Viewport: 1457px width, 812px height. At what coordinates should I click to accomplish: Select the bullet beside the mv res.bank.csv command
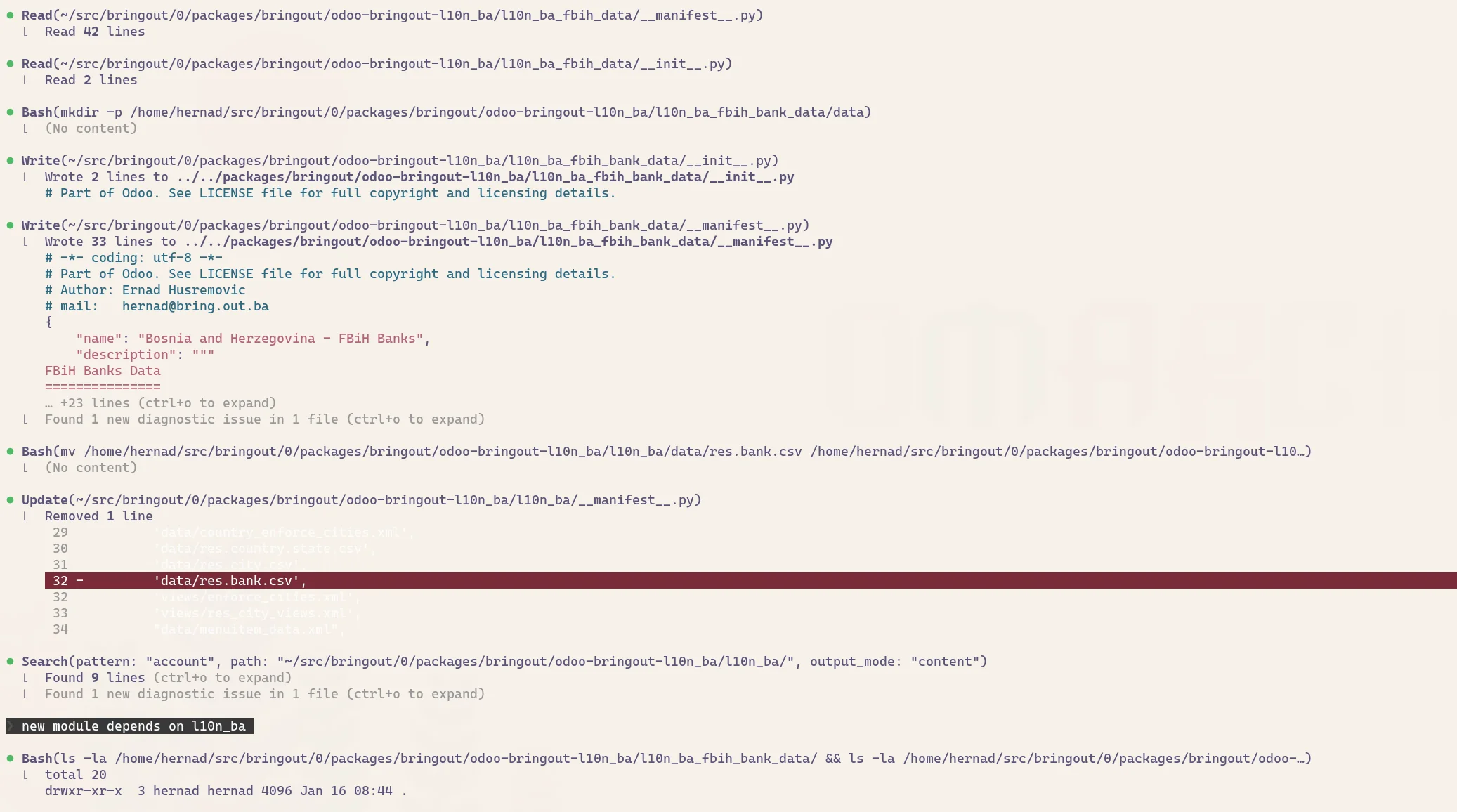[x=10, y=452]
